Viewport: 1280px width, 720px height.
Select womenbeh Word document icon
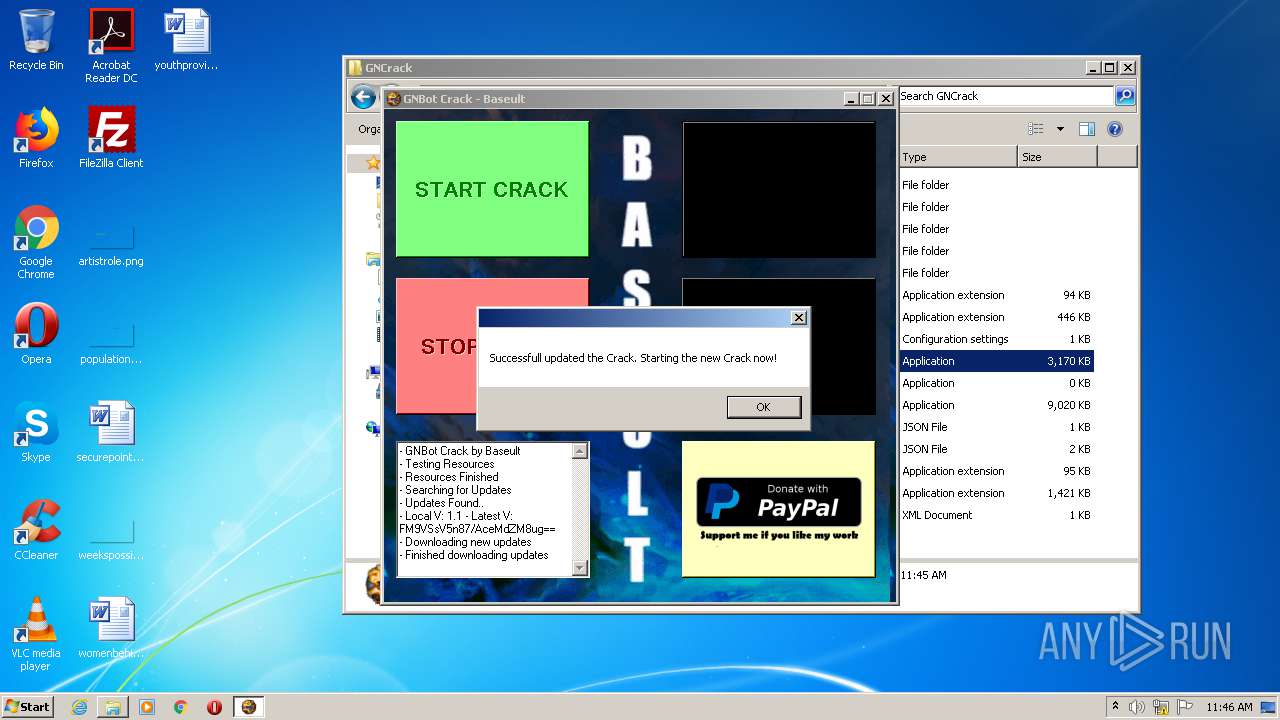tap(111, 628)
